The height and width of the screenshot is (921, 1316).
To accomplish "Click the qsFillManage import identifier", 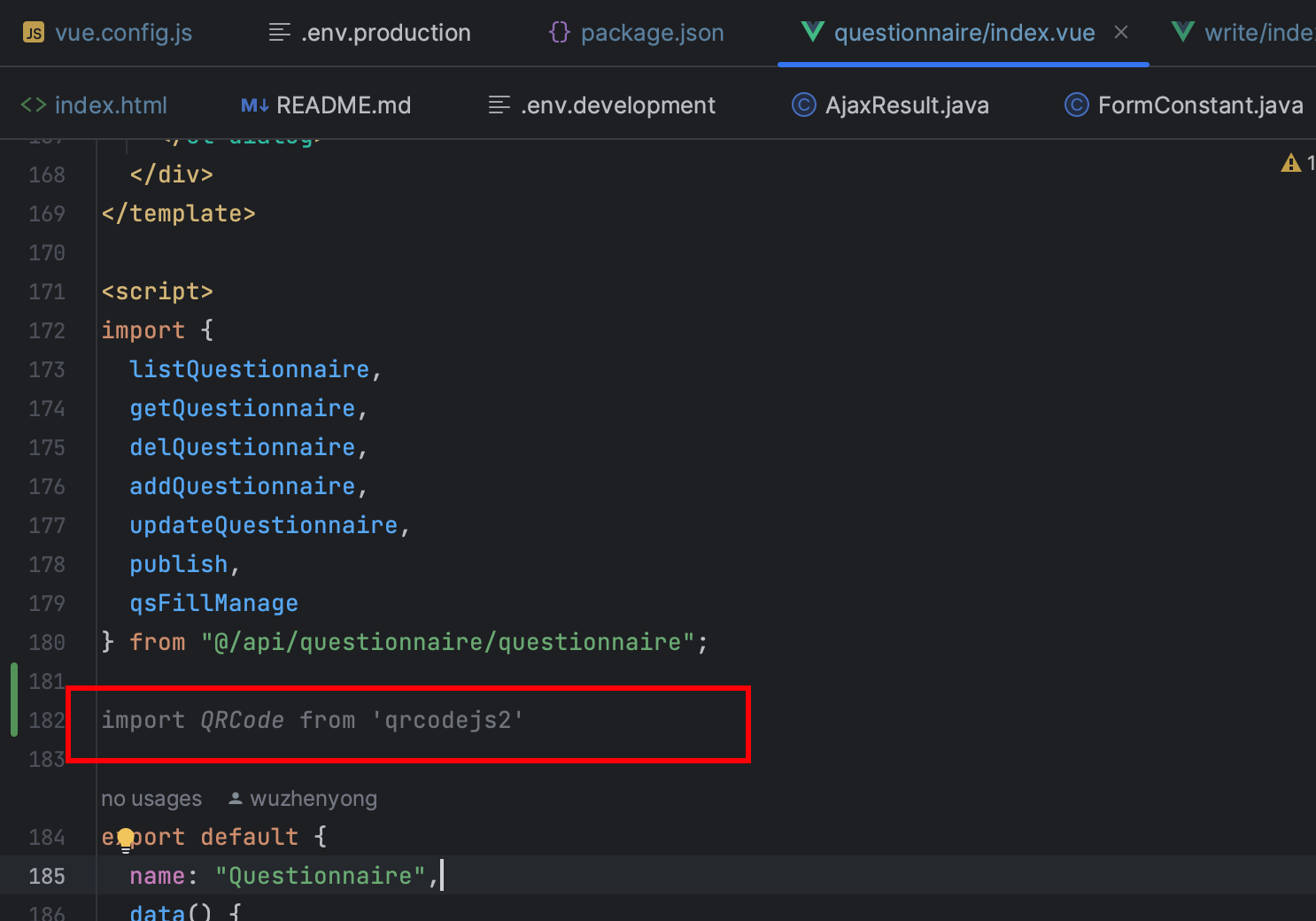I will 213,603.
